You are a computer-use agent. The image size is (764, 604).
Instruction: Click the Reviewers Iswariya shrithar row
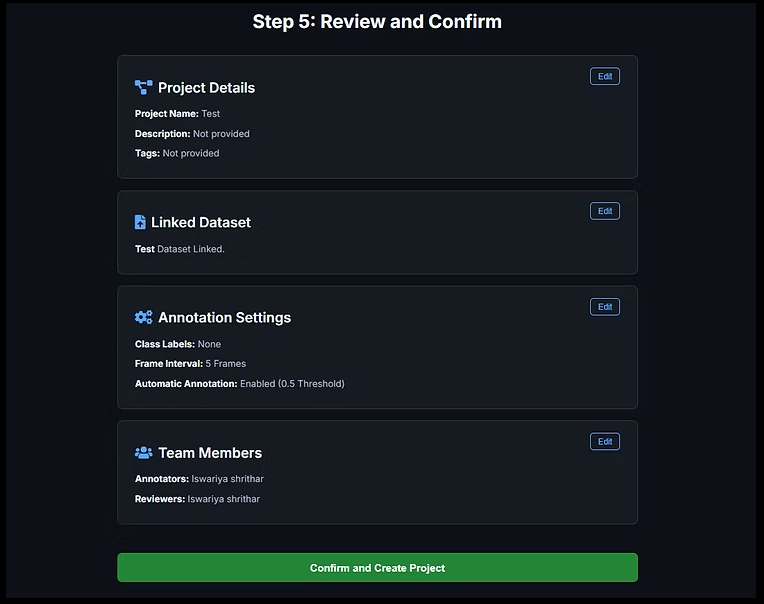[x=197, y=499]
